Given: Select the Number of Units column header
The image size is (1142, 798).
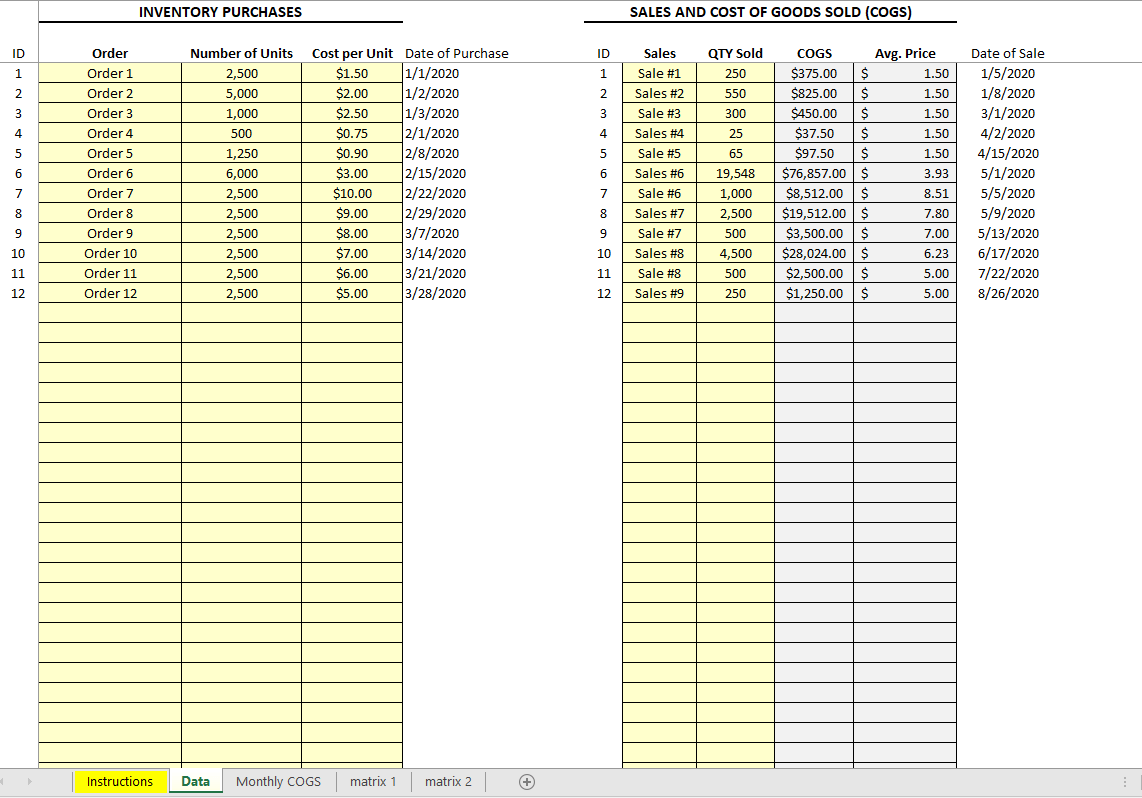Looking at the screenshot, I should tap(241, 53).
